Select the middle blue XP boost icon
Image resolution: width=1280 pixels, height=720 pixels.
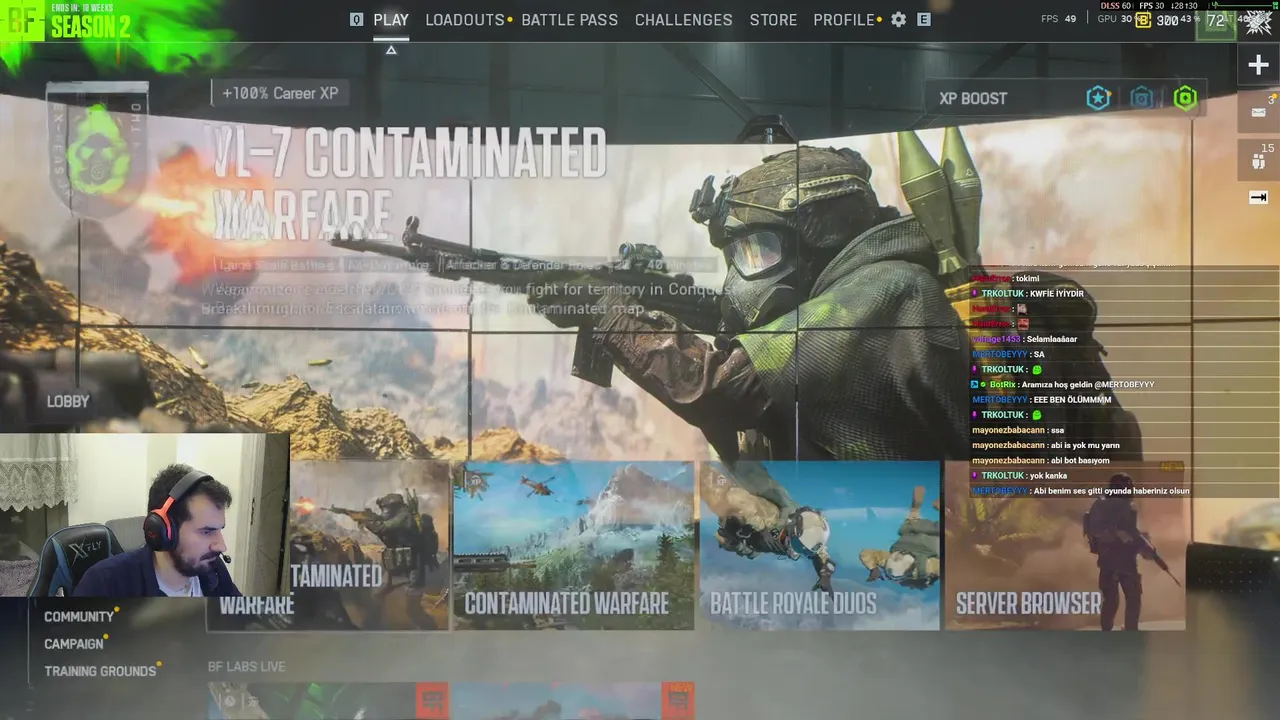[1142, 98]
